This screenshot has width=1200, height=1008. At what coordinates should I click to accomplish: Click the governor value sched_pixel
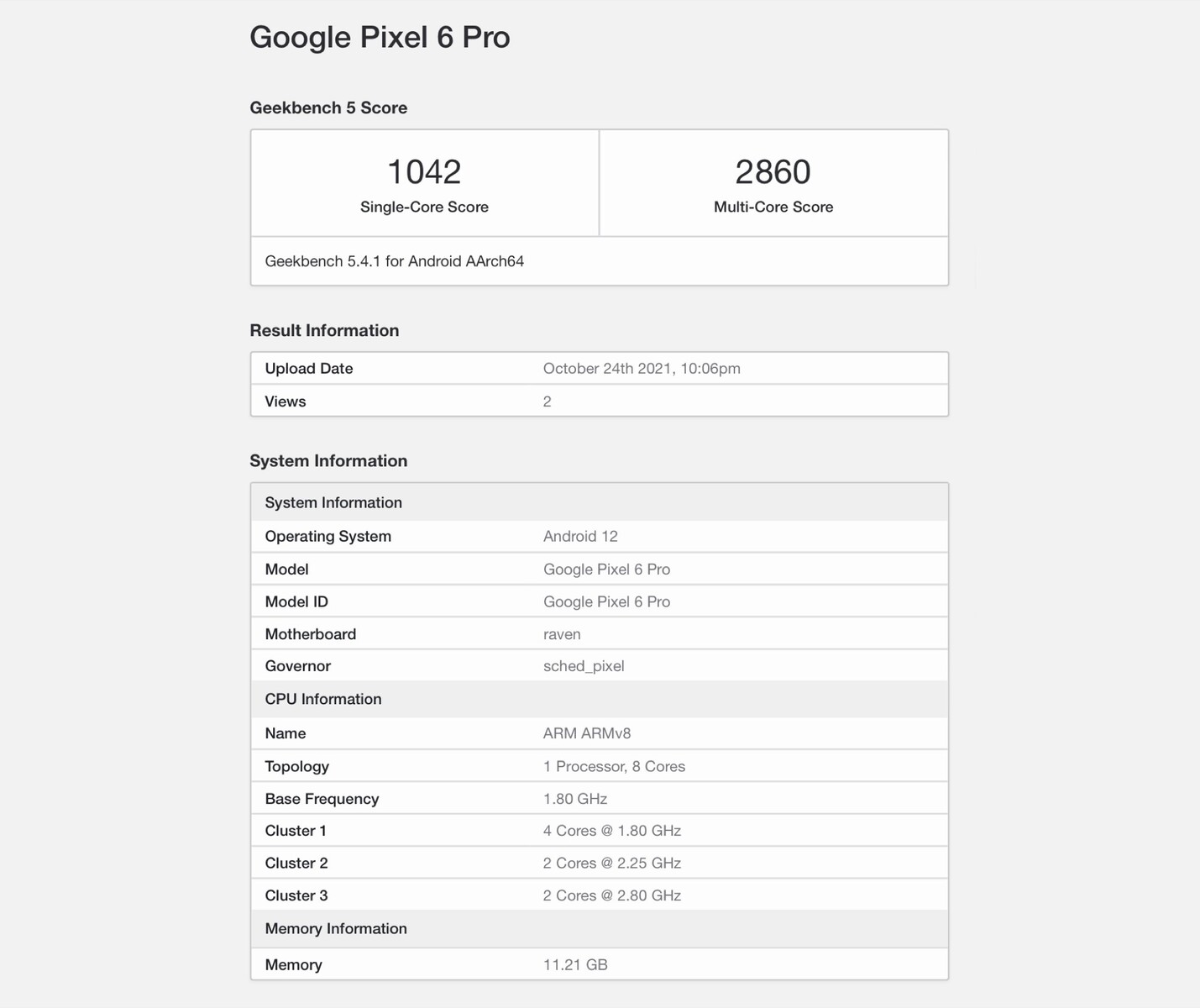pos(584,666)
